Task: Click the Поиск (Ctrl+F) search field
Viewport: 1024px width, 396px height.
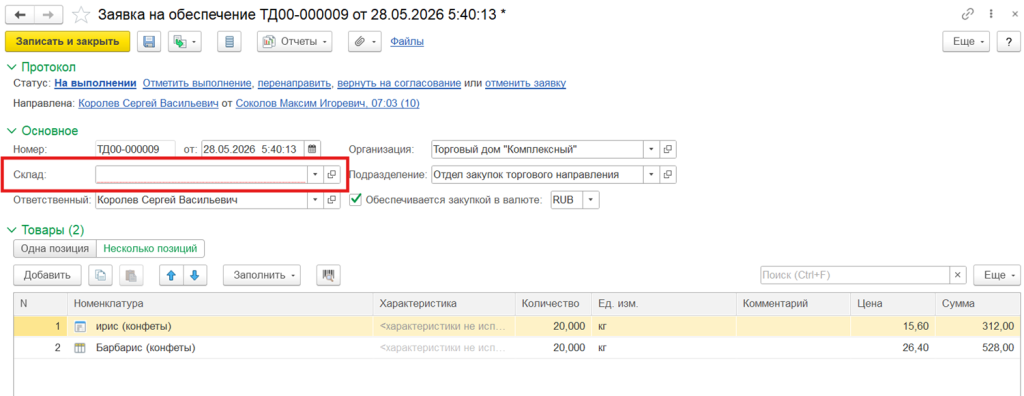Action: [x=855, y=275]
